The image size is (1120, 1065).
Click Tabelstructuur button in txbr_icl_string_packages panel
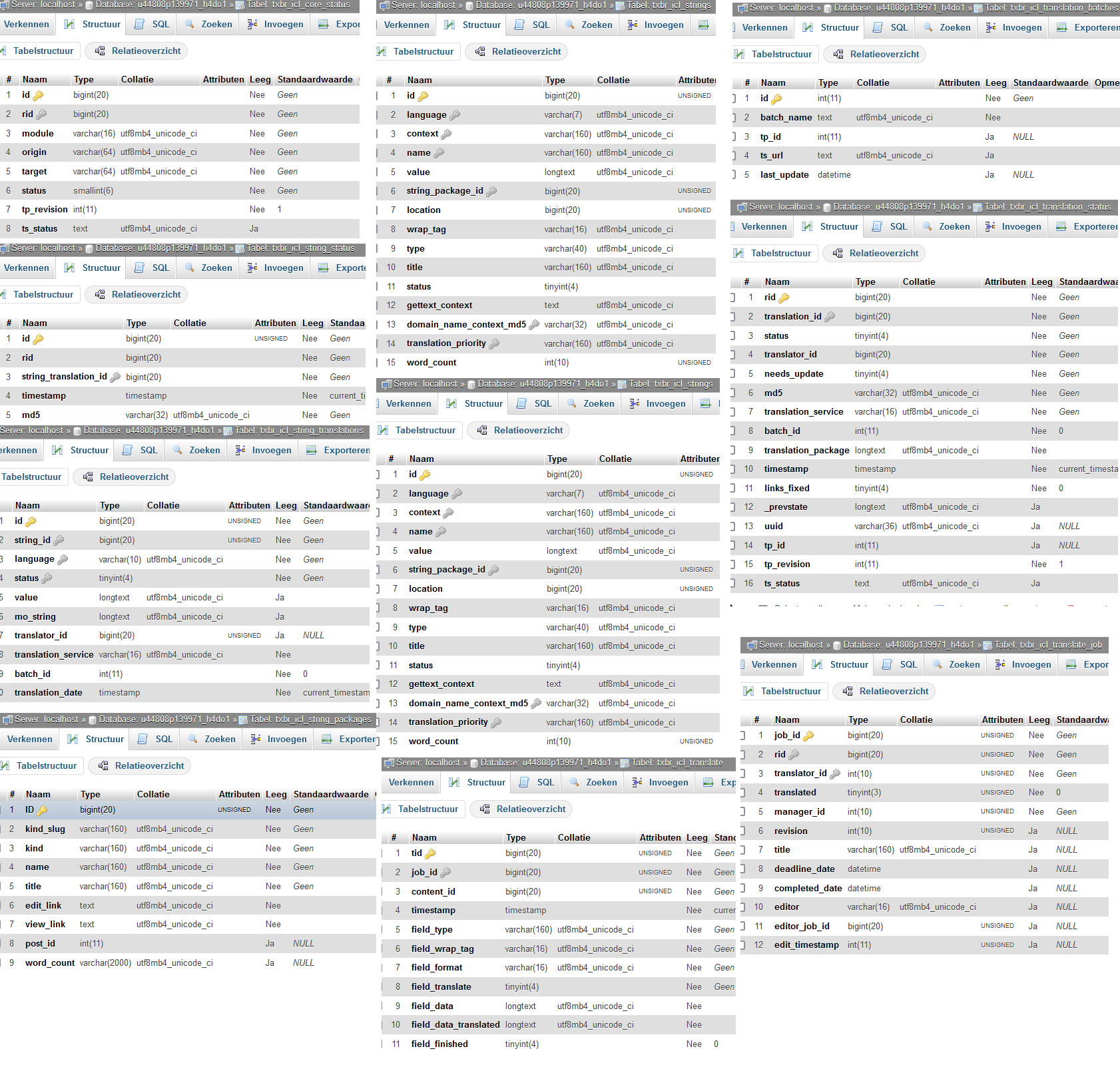click(x=42, y=765)
